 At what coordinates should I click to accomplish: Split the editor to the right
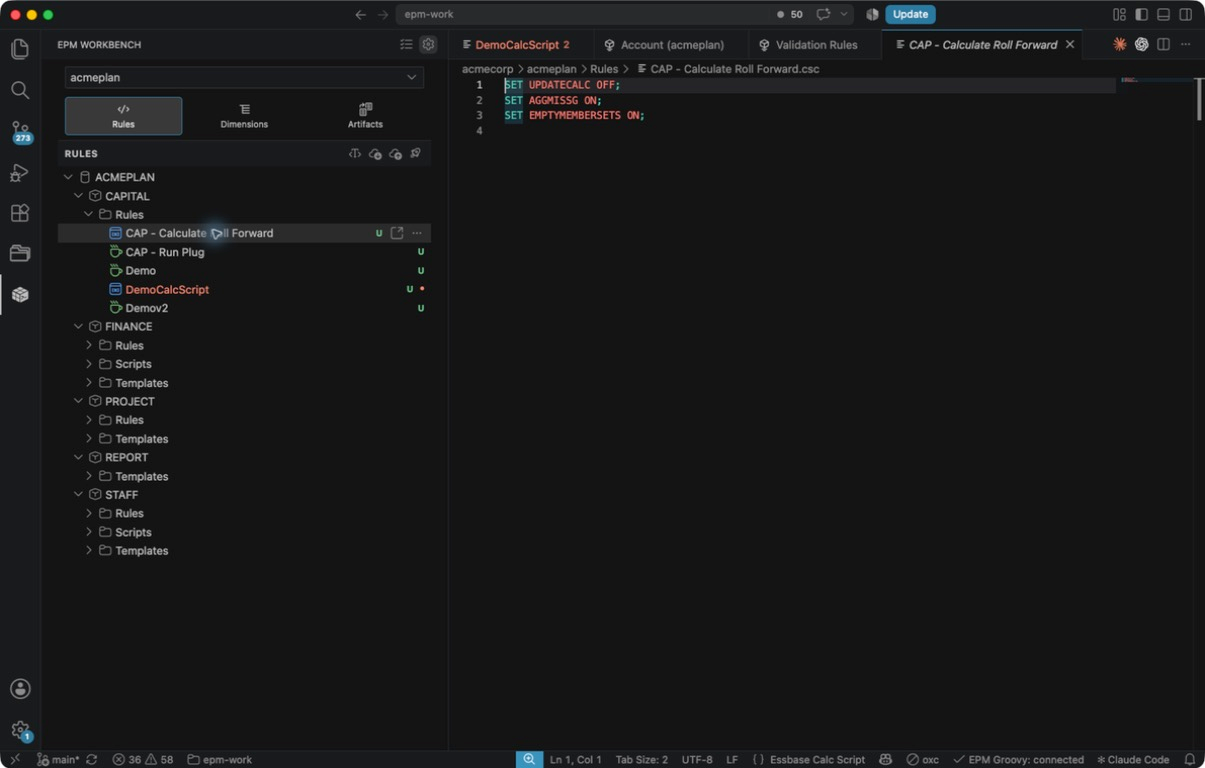pos(1163,45)
